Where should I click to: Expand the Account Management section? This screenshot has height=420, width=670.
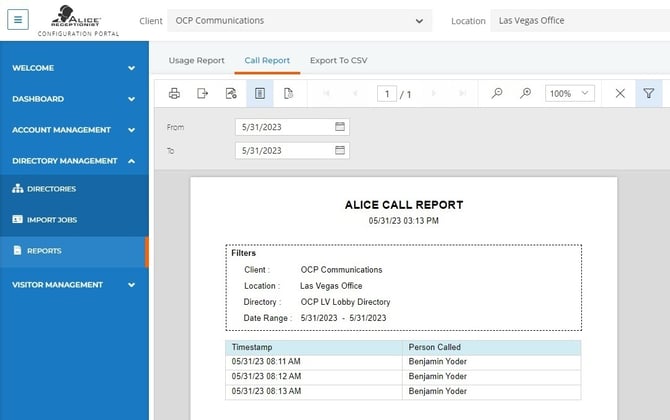pos(74,130)
